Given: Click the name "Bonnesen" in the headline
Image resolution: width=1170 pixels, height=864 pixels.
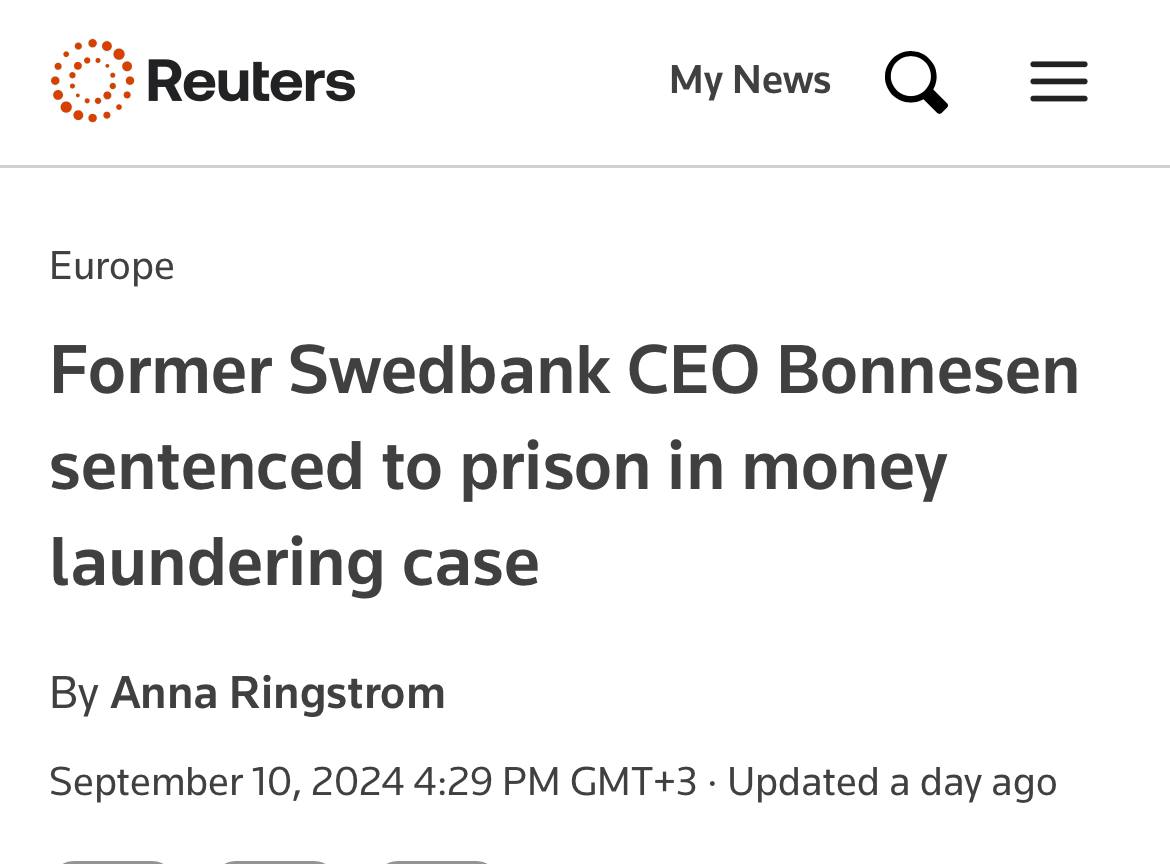Looking at the screenshot, I should point(927,371).
